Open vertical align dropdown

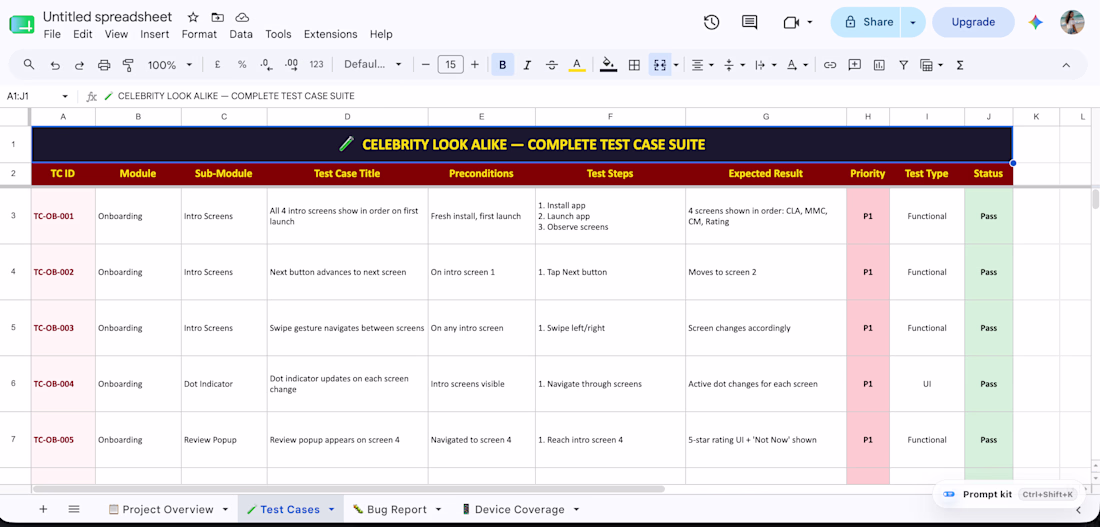(x=733, y=65)
